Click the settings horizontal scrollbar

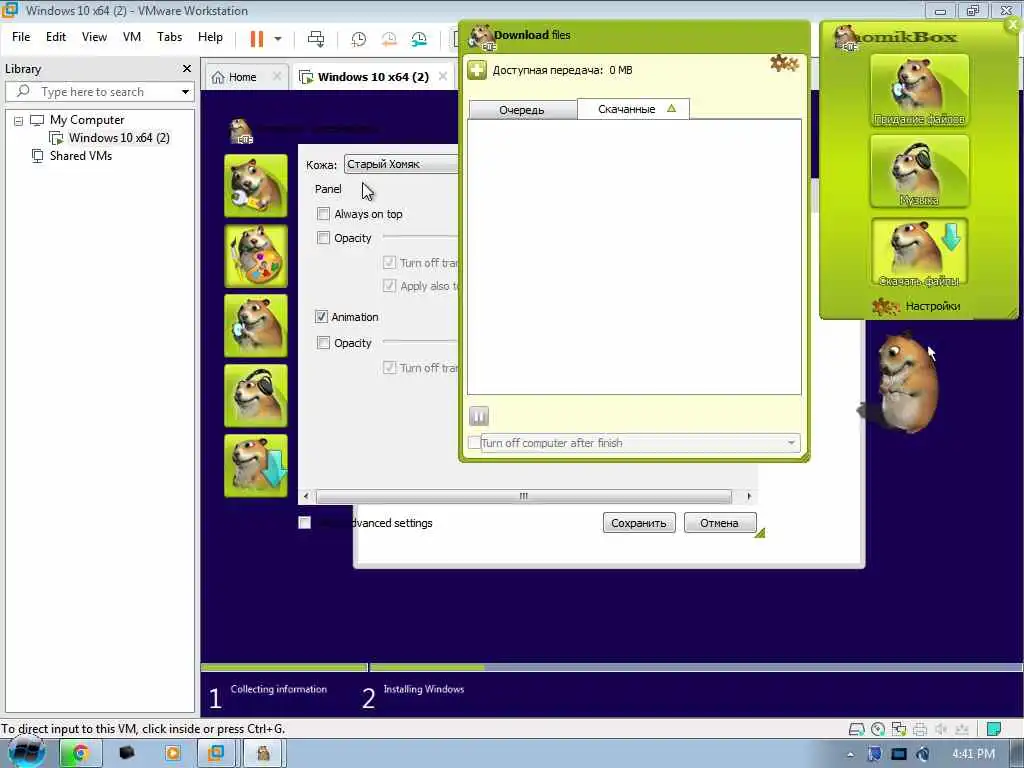click(x=524, y=496)
